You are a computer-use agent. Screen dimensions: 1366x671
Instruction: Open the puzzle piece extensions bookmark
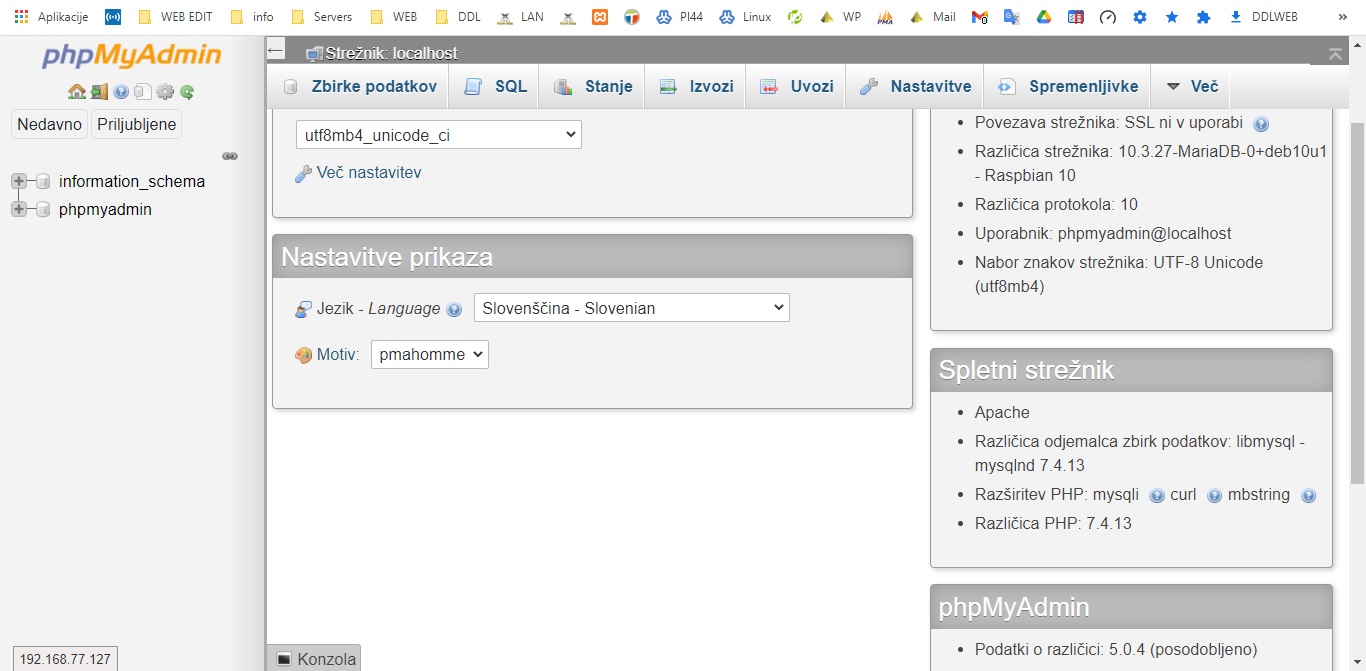(x=1204, y=17)
